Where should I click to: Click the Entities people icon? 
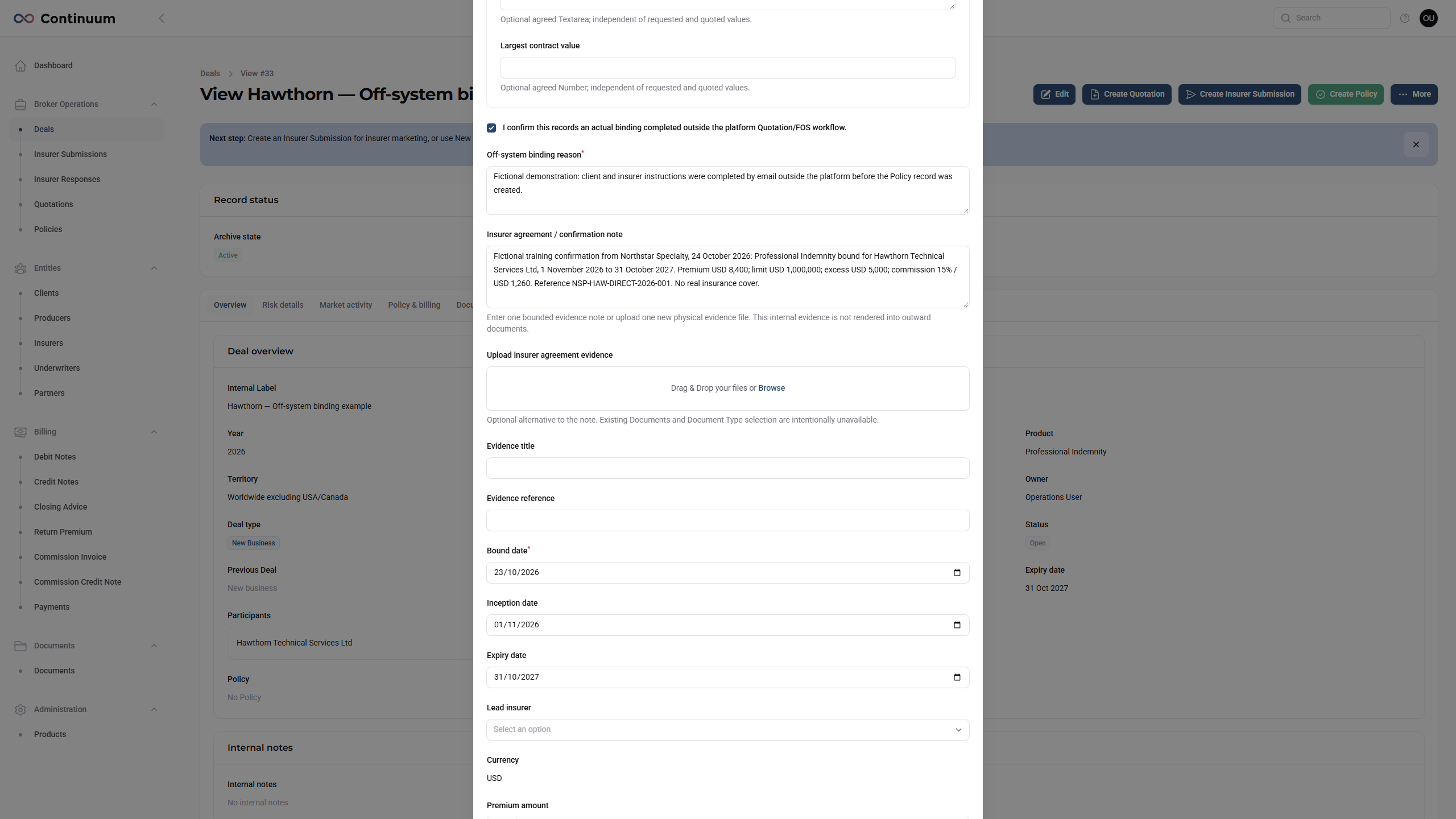tap(20, 268)
